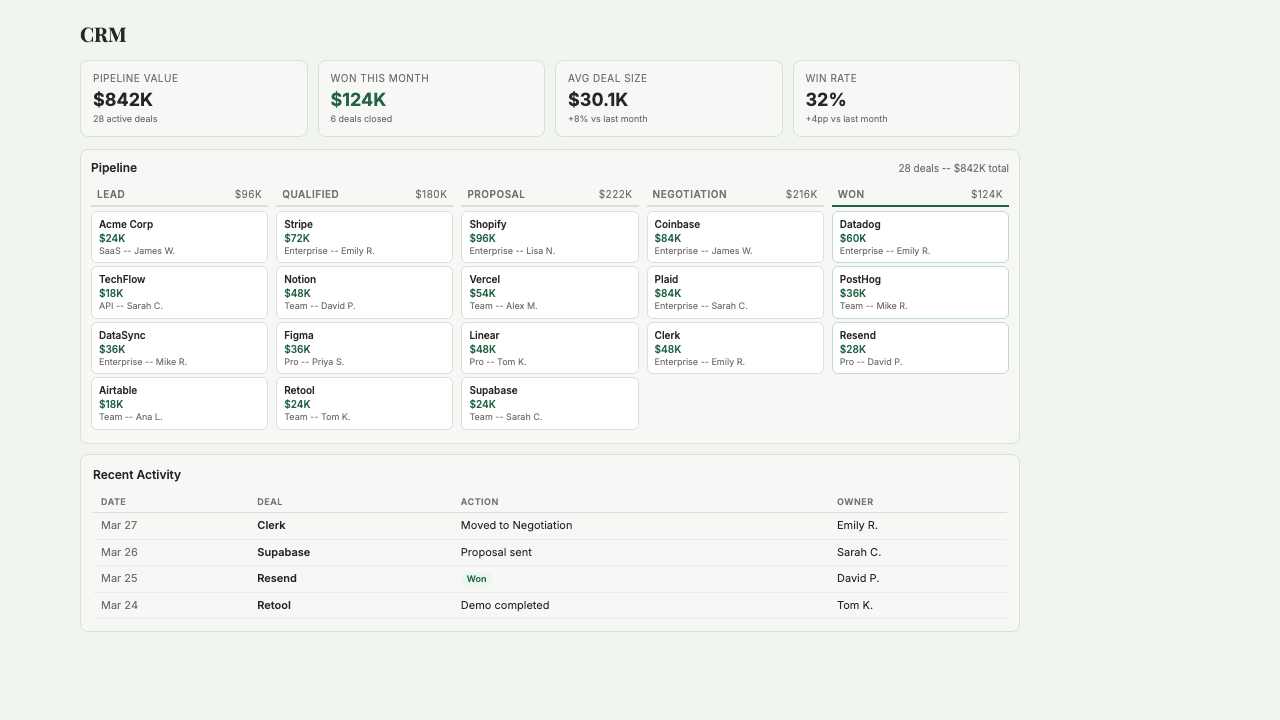
Task: Click the CRM logo title
Action: pyautogui.click(x=104, y=34)
